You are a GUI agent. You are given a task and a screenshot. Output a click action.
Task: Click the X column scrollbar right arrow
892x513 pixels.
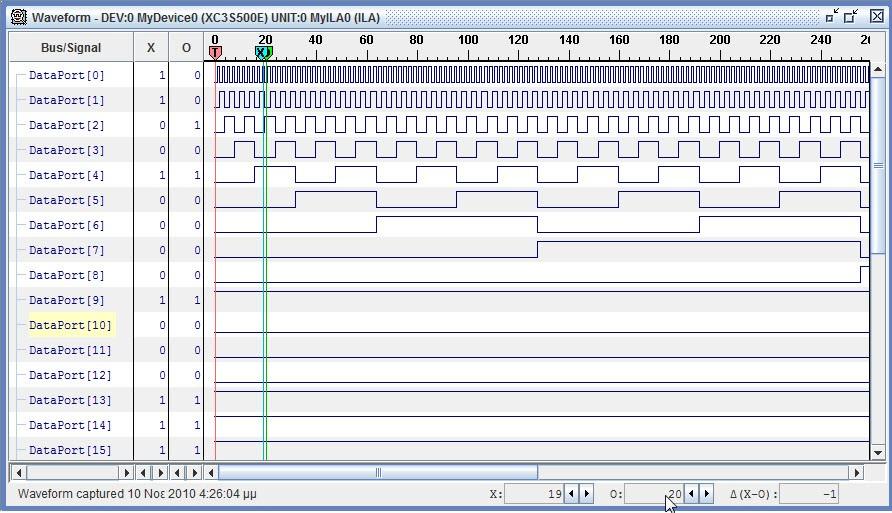click(x=160, y=473)
